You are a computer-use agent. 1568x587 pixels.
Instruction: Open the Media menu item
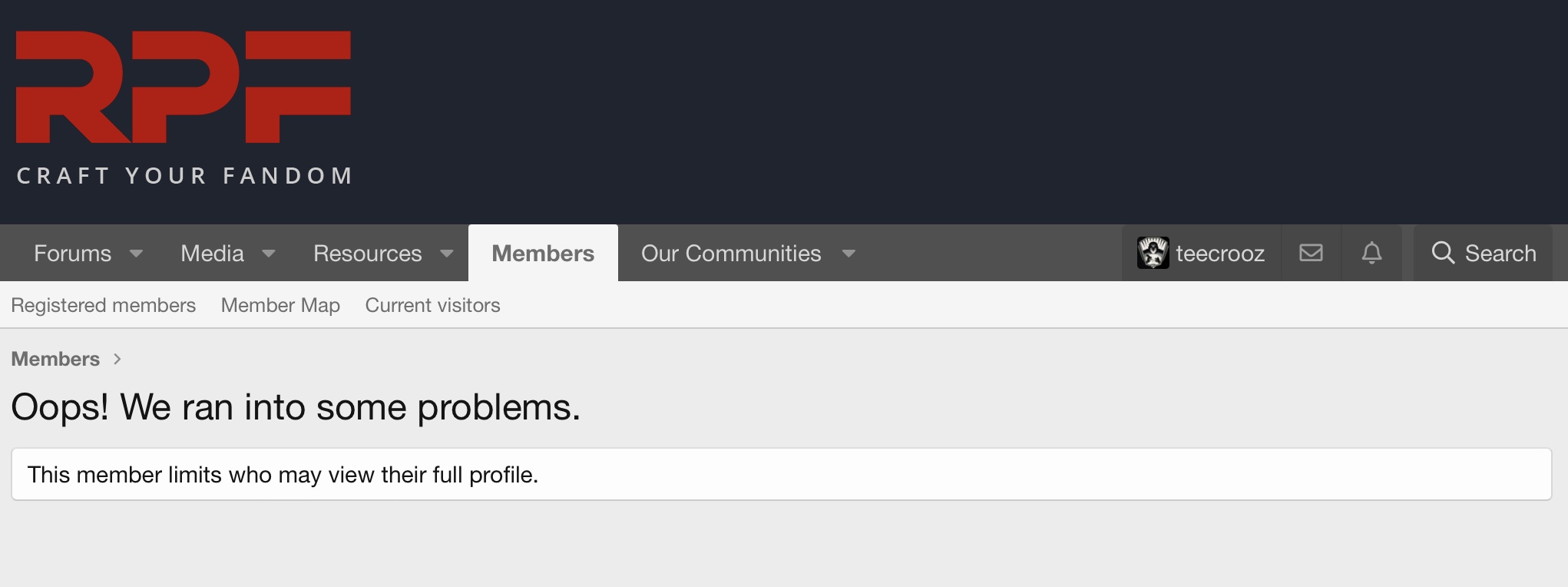click(212, 254)
